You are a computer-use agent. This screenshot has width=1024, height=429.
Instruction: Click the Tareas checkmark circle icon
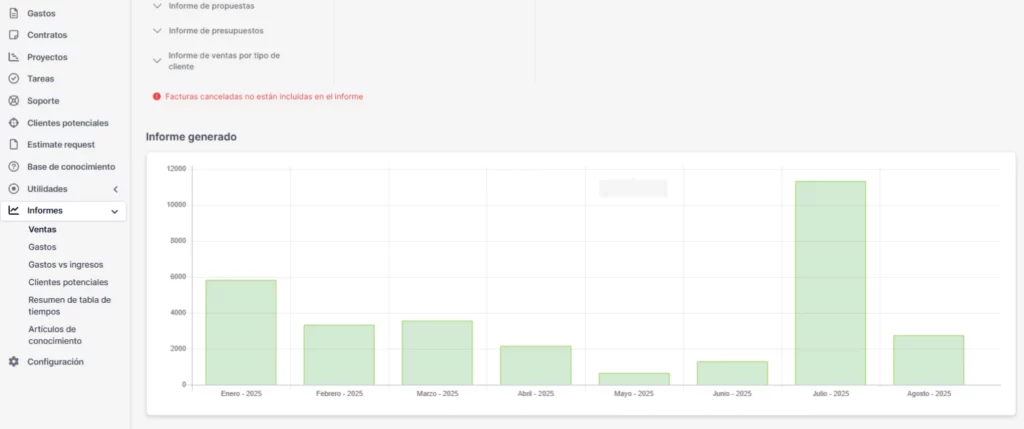(x=14, y=79)
